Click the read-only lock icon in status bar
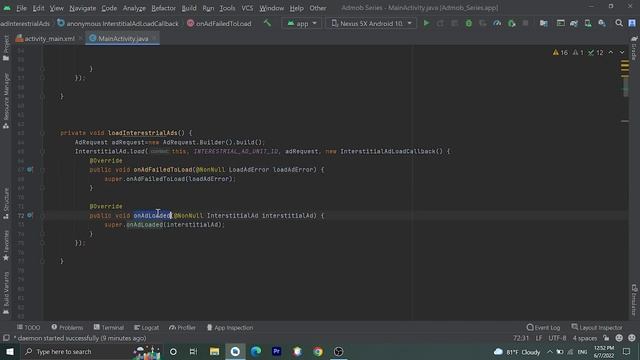 [x=606, y=338]
